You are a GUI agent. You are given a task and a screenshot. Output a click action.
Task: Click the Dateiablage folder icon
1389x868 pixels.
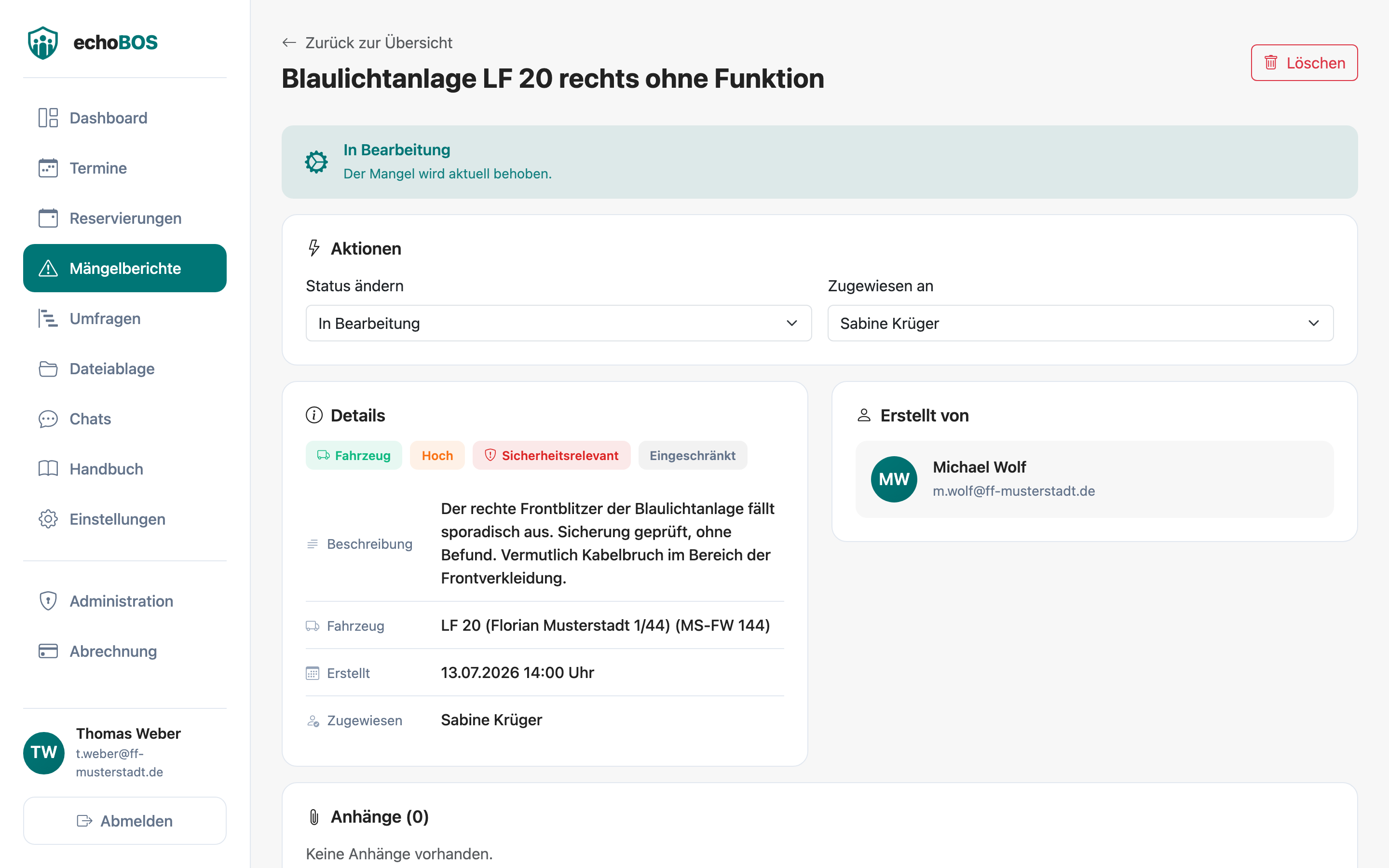pyautogui.click(x=48, y=368)
